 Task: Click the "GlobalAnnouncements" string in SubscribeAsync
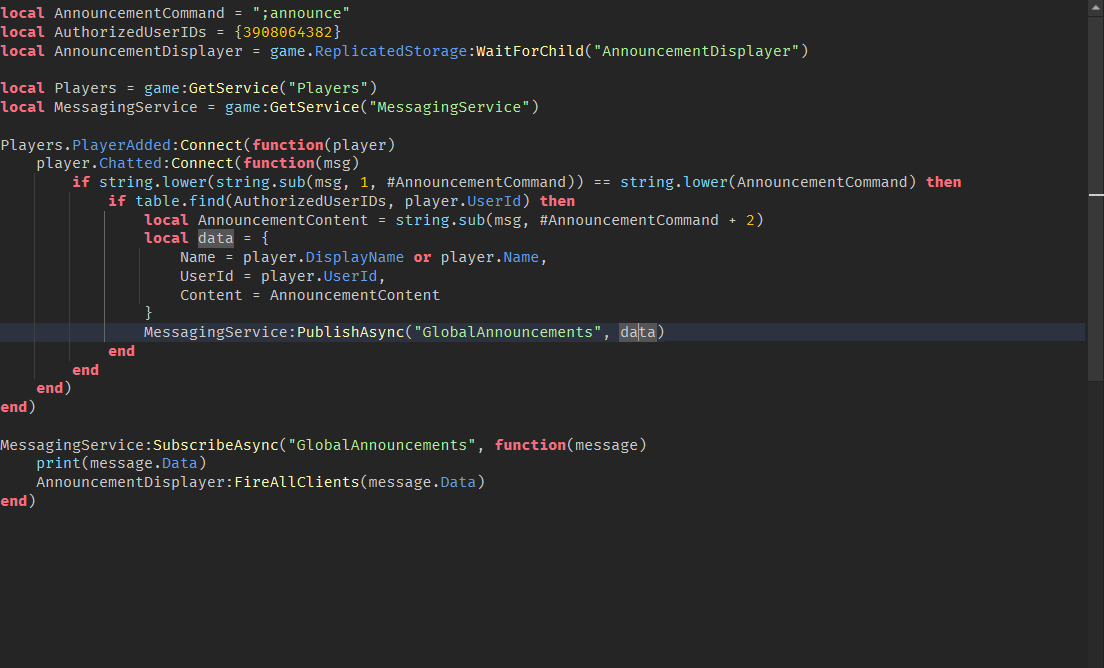(381, 446)
